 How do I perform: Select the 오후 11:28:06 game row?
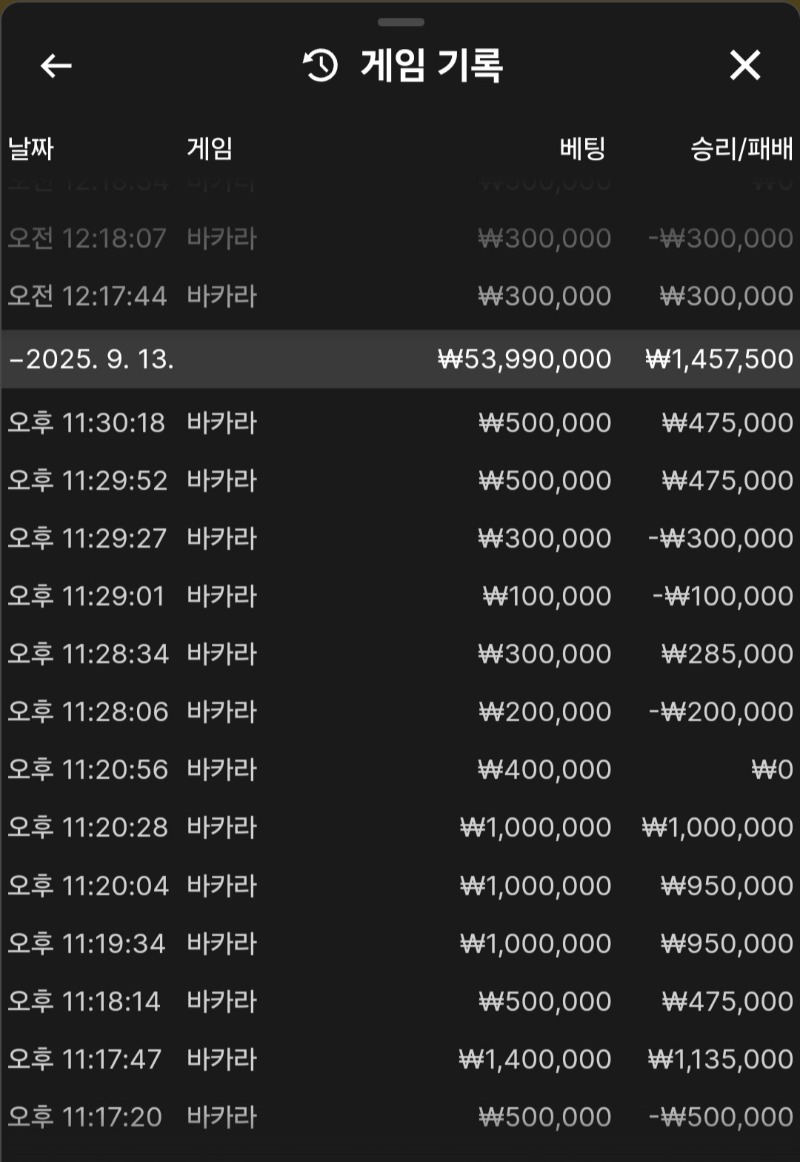click(x=400, y=712)
